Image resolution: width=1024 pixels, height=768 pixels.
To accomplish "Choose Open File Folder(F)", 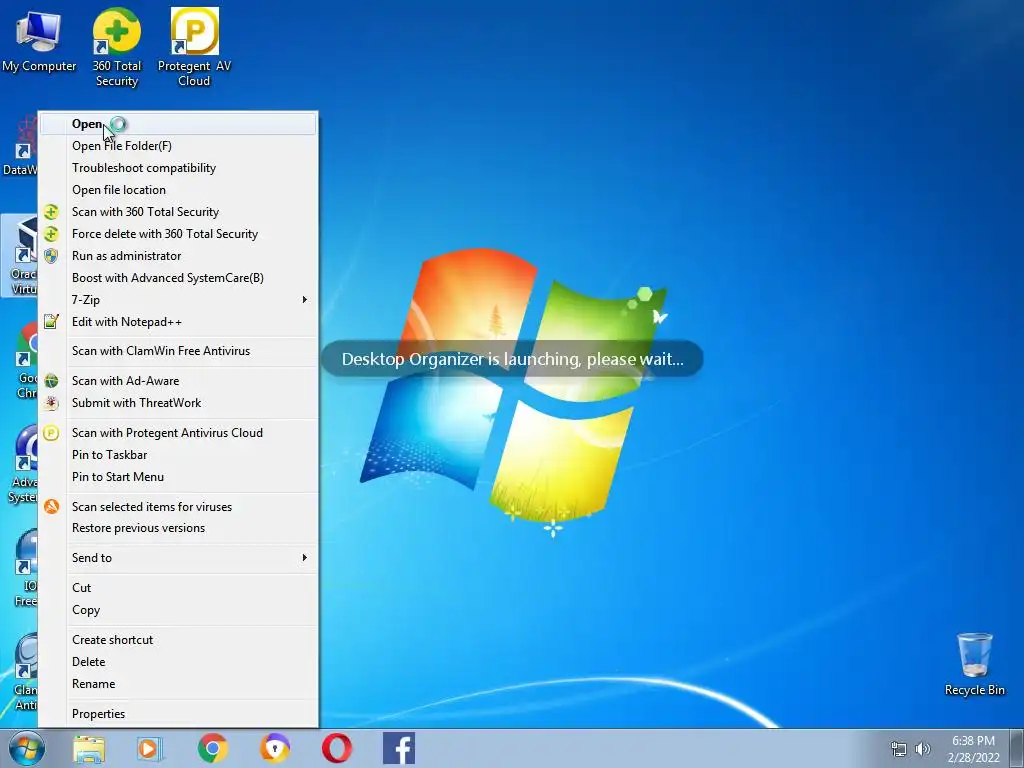I will click(178, 146).
